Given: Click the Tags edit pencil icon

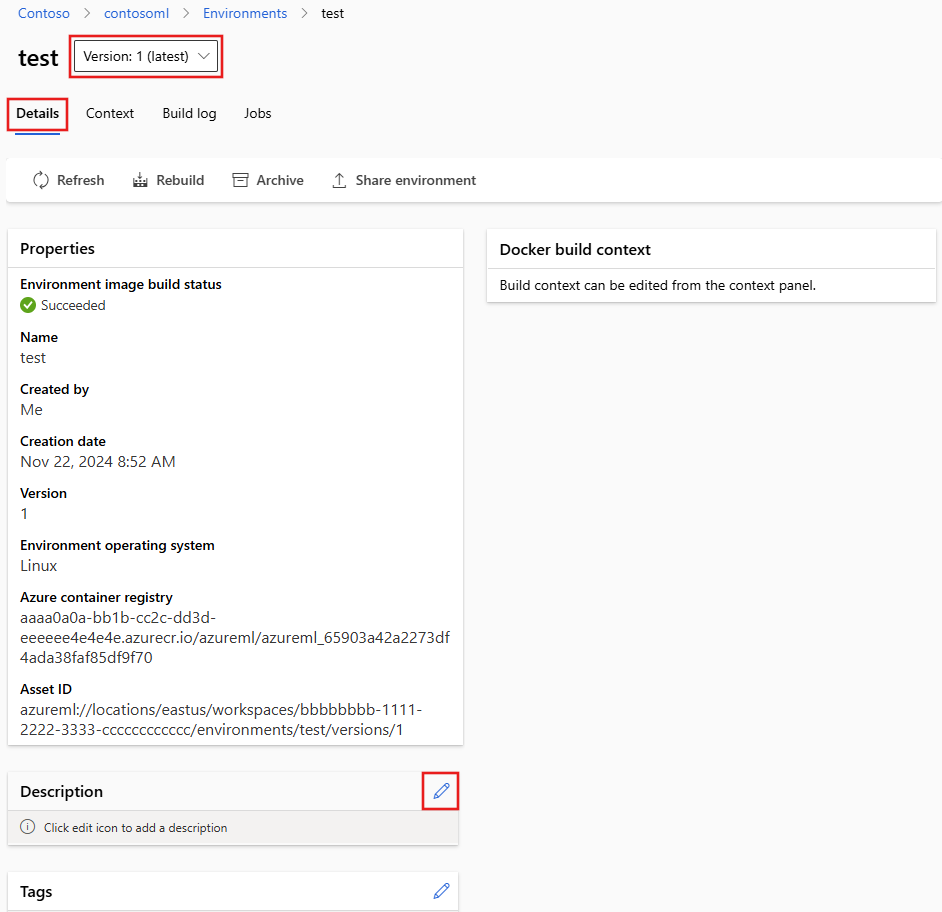Looking at the screenshot, I should (x=441, y=891).
